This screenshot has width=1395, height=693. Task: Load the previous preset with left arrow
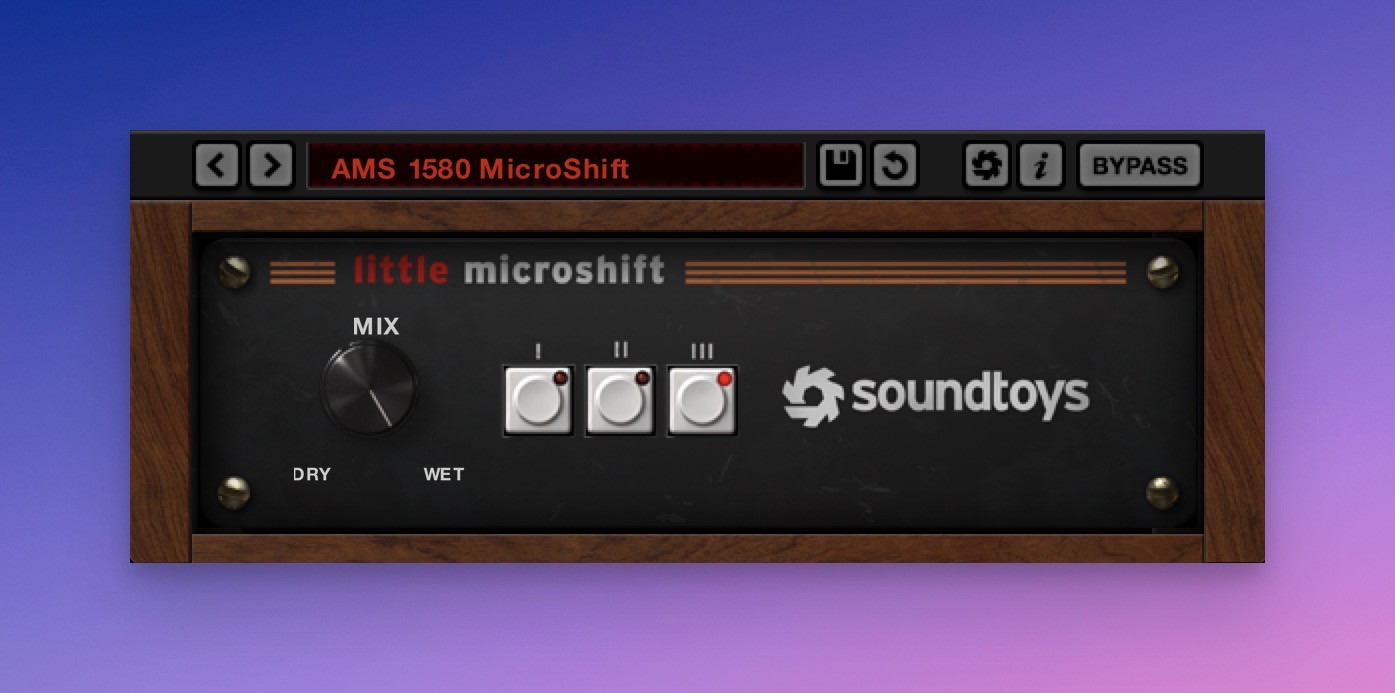tap(217, 166)
